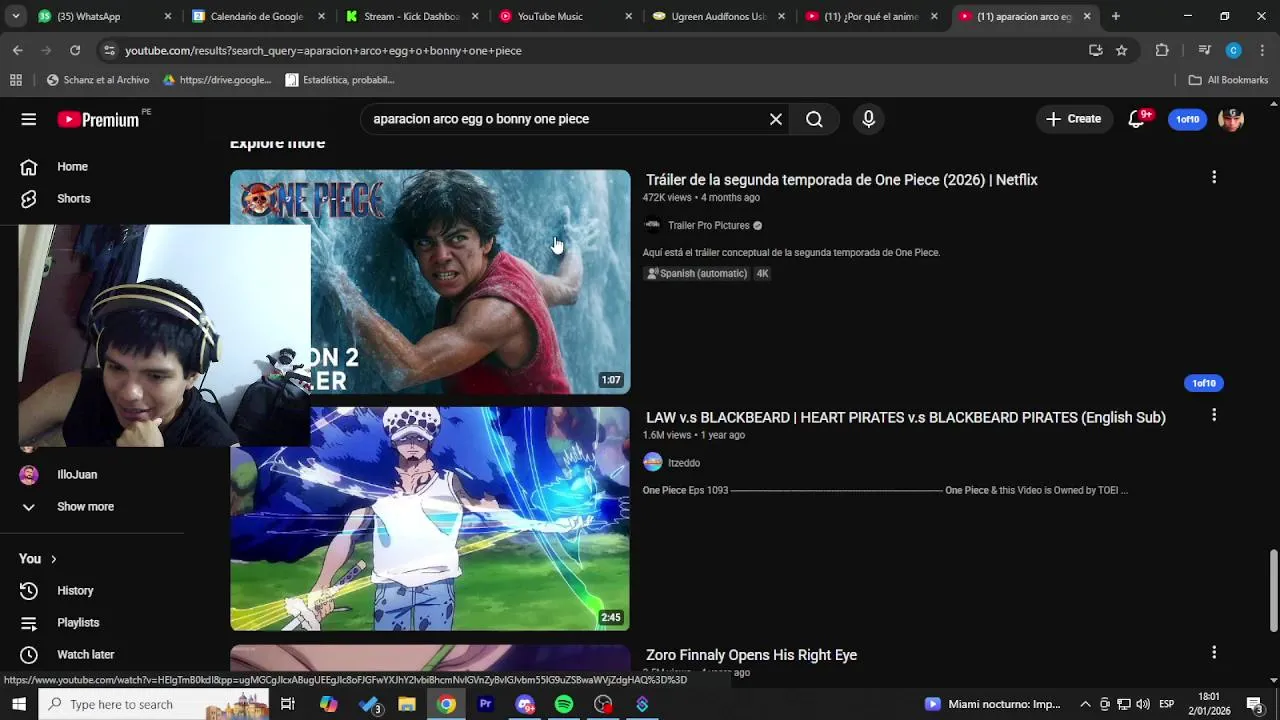Click title Tráiler de la segunda temporada

[x=841, y=180]
